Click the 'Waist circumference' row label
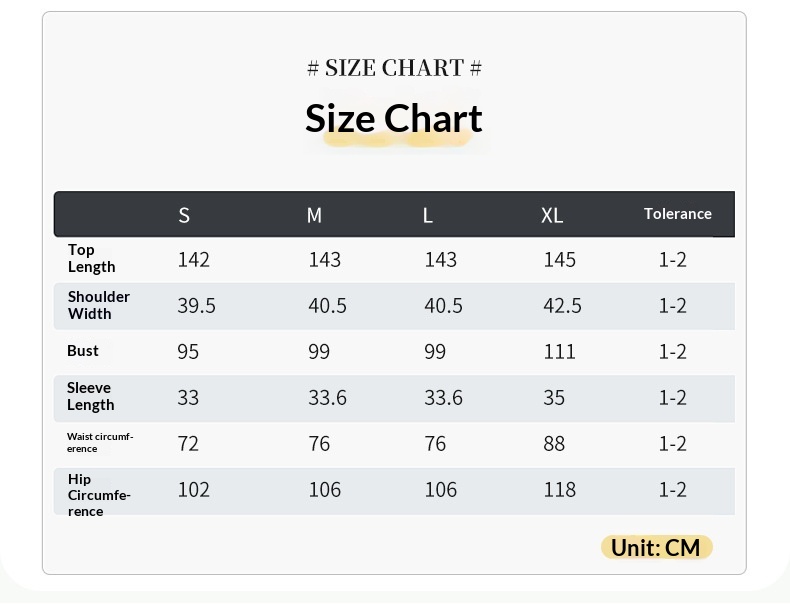 coord(99,442)
